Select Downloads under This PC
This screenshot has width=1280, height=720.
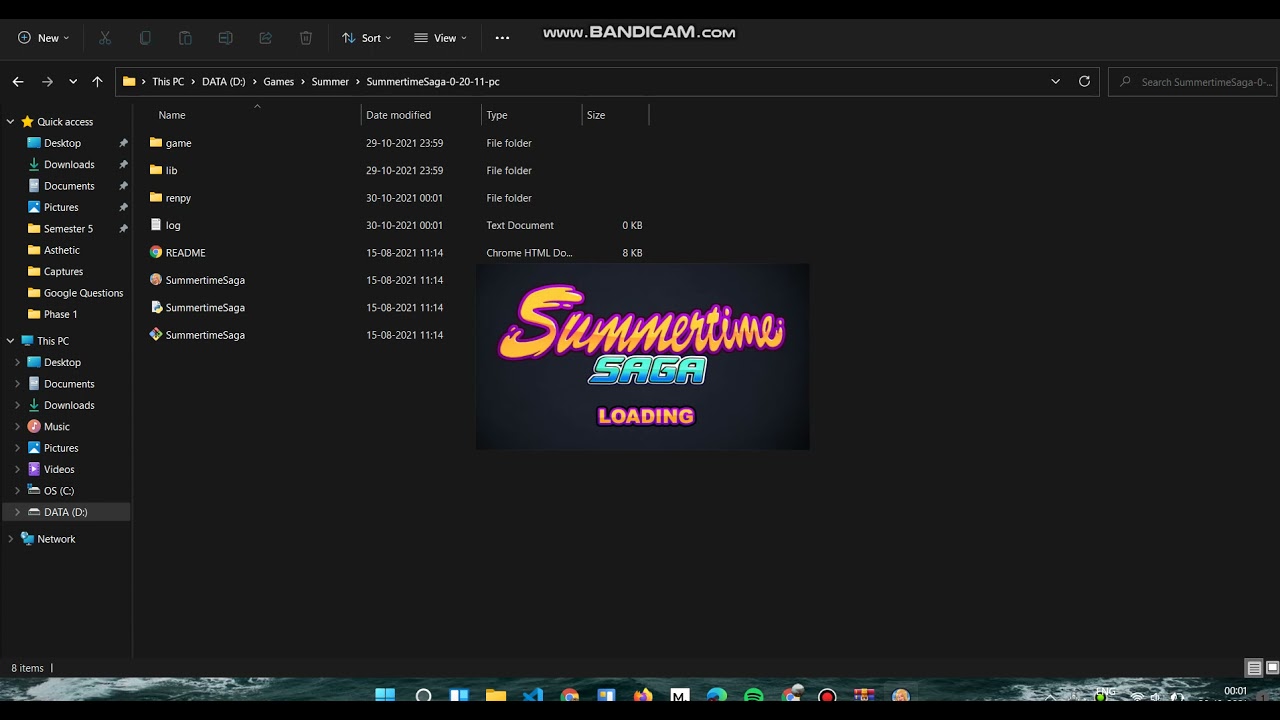pyautogui.click(x=69, y=405)
